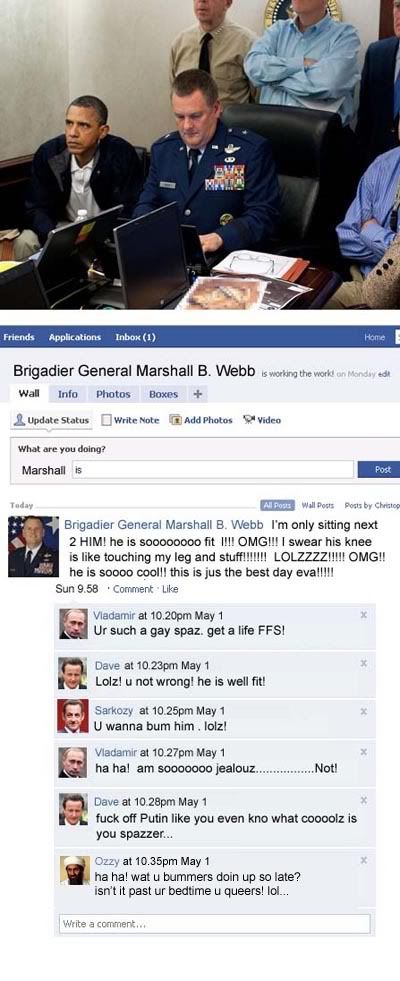Screen dimensions: 400x981
Task: Delete Vladamir's 10.20pm comment with X
Action: point(364,615)
